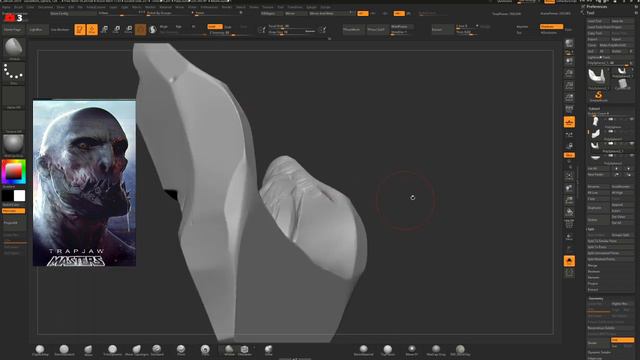Open the Material menu

tap(165, 7)
